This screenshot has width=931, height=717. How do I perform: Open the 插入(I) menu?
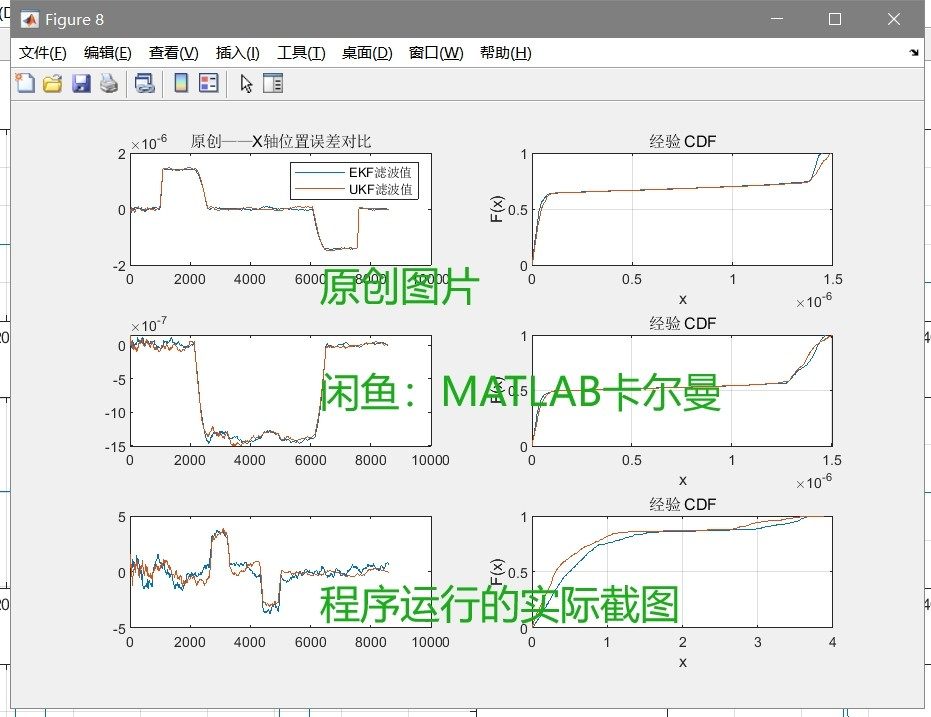[x=238, y=53]
